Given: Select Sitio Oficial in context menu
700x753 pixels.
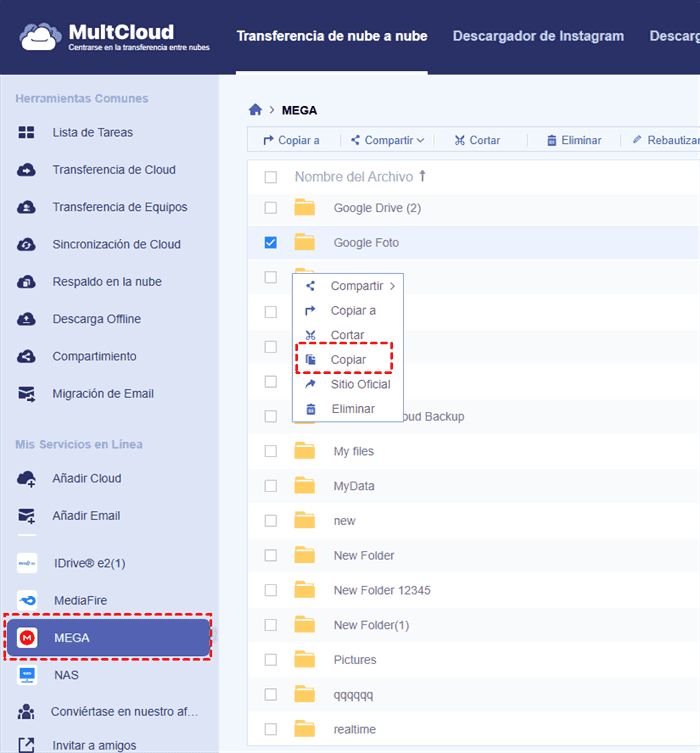Looking at the screenshot, I should 360,384.
